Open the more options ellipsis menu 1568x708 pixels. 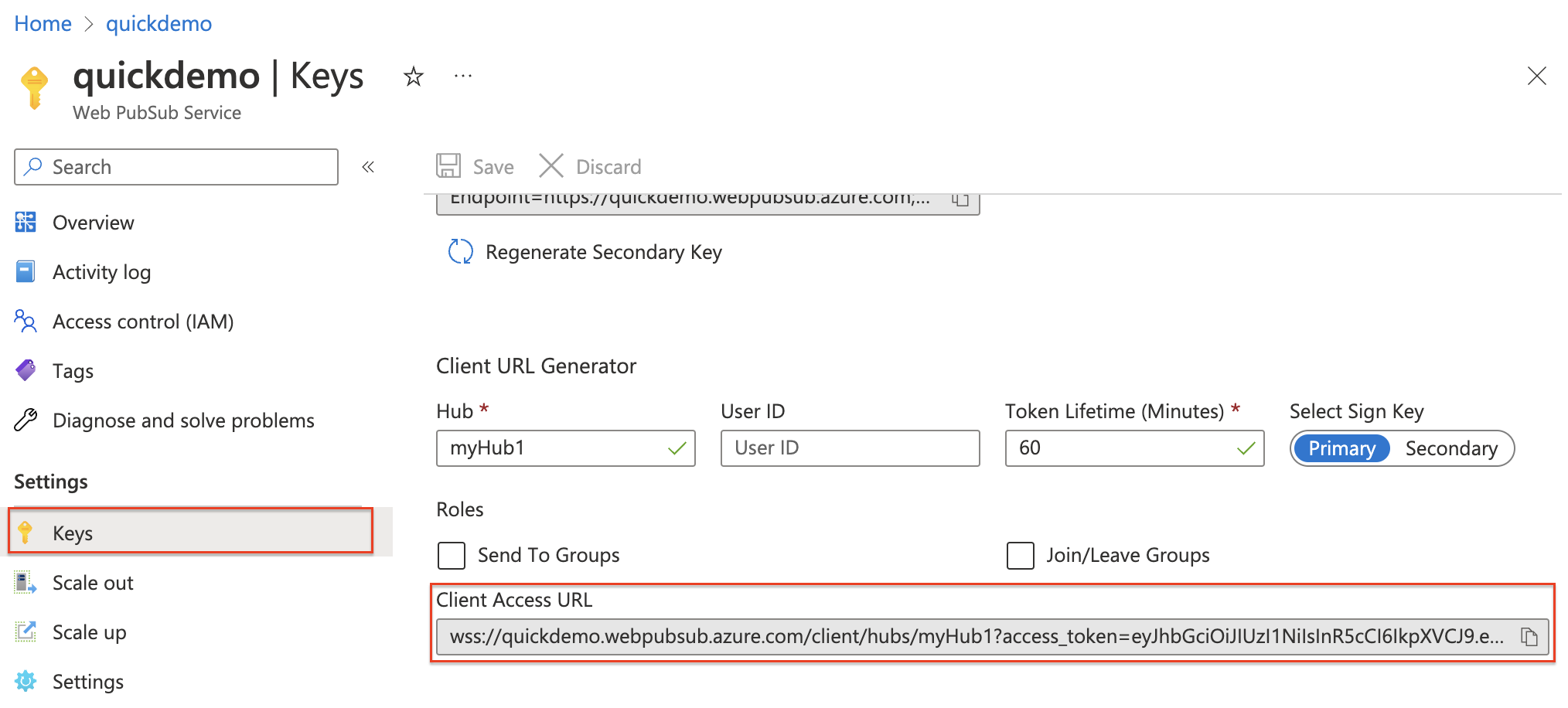462,76
